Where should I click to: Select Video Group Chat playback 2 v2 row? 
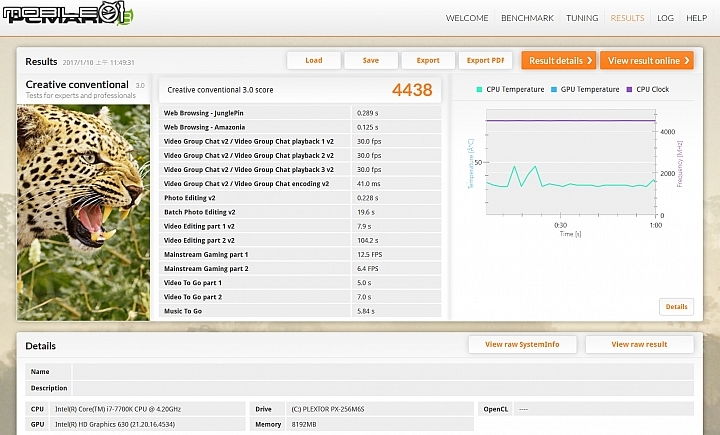[300, 156]
